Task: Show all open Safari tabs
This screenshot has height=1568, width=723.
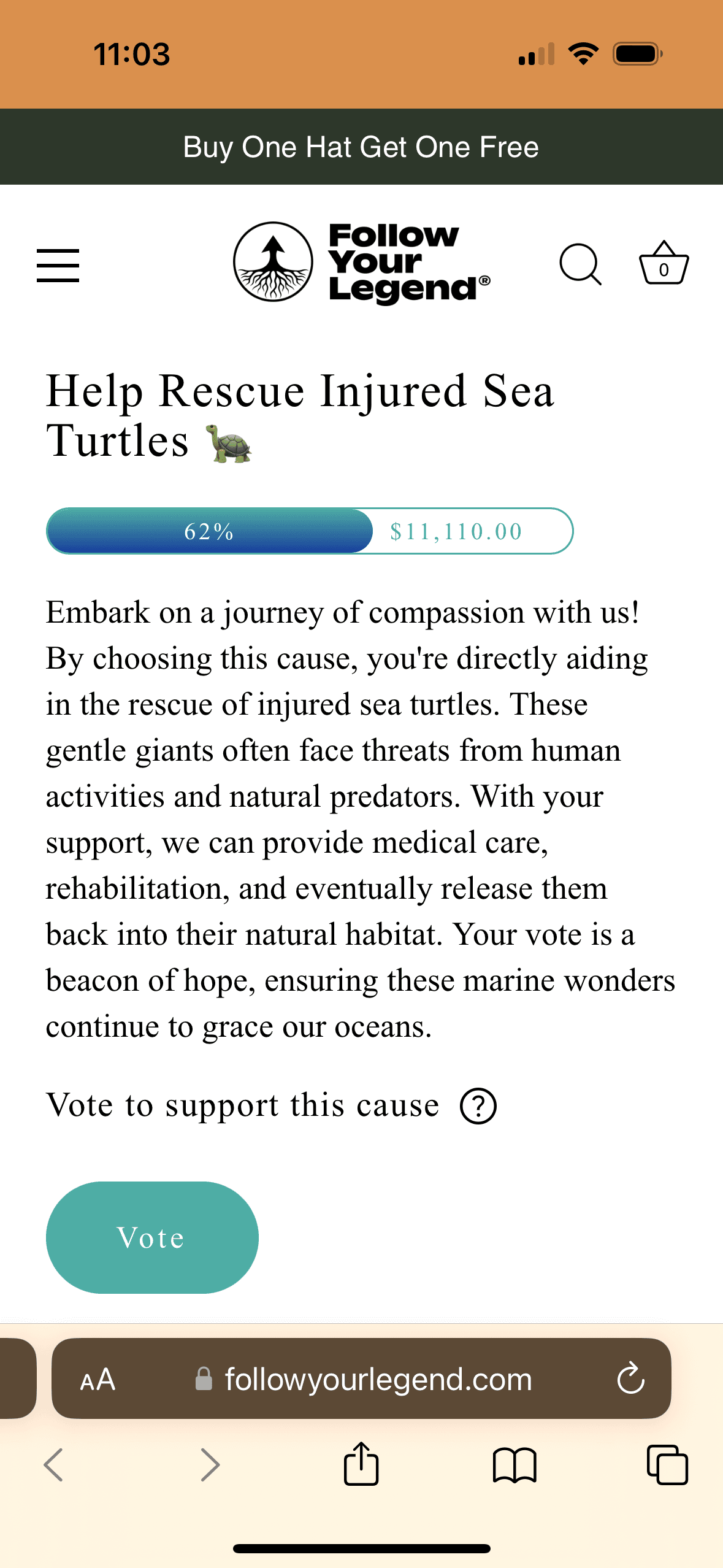Action: (x=667, y=1465)
